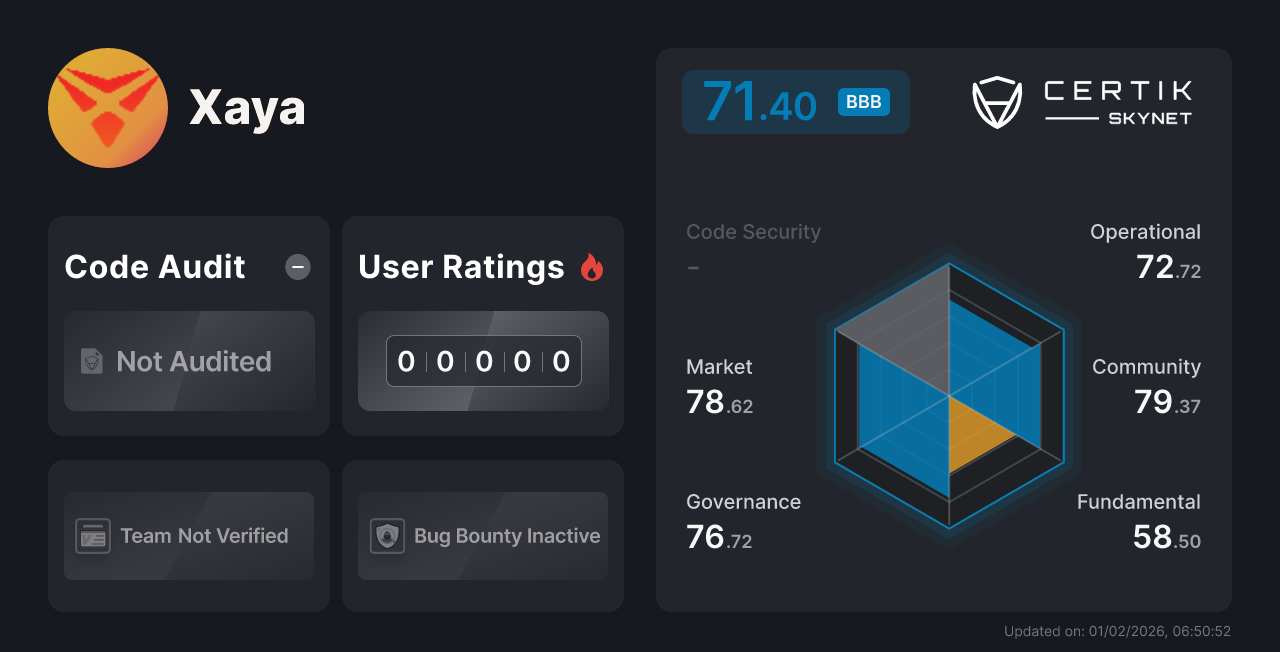Image resolution: width=1280 pixels, height=652 pixels.
Task: Toggle the Bug Bounty Inactive status
Action: pyautogui.click(x=482, y=536)
